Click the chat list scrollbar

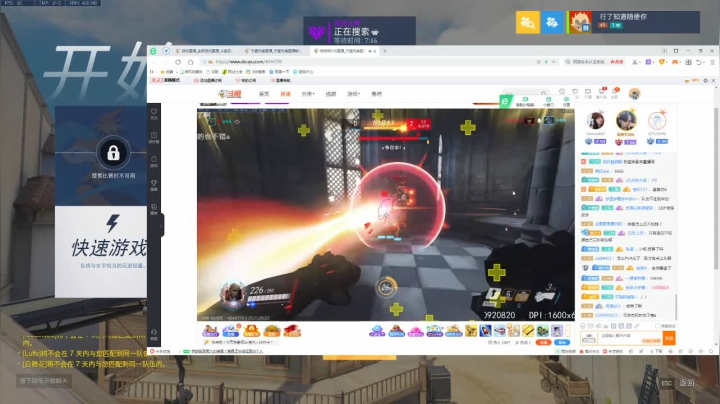pyautogui.click(x=676, y=307)
